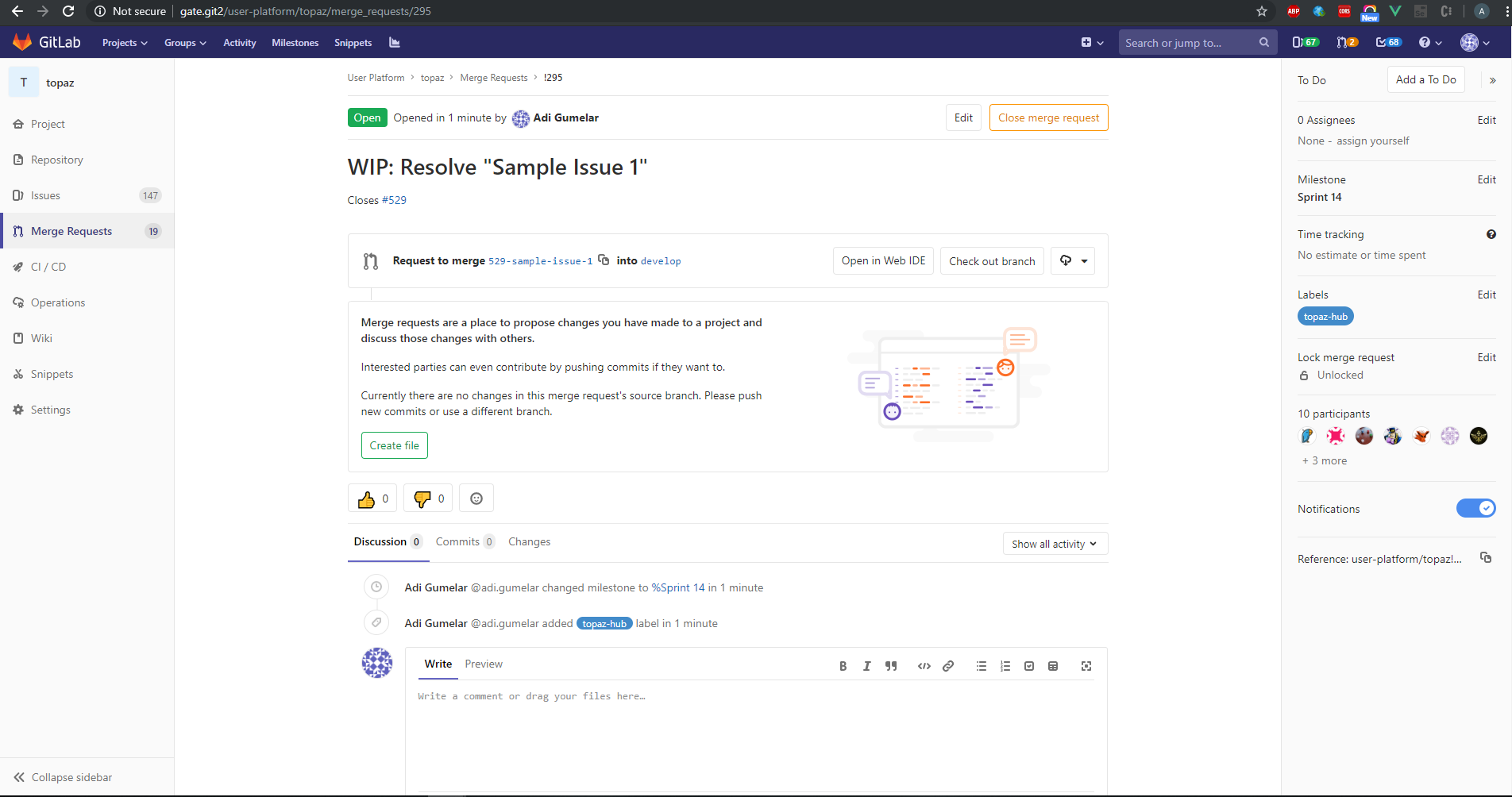Image resolution: width=1512 pixels, height=797 pixels.
Task: Switch to the Commits tab
Action: click(x=457, y=542)
